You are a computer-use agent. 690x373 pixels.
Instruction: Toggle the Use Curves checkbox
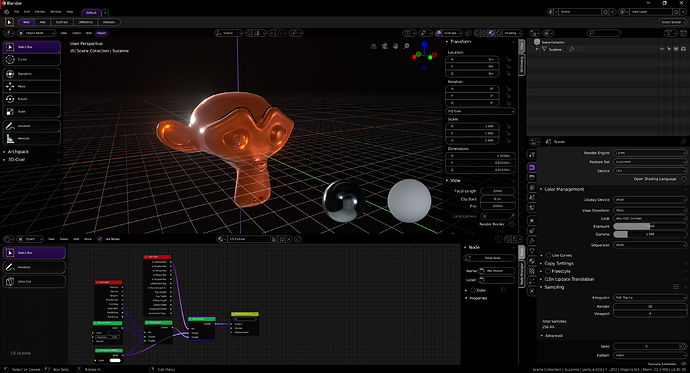tap(548, 255)
